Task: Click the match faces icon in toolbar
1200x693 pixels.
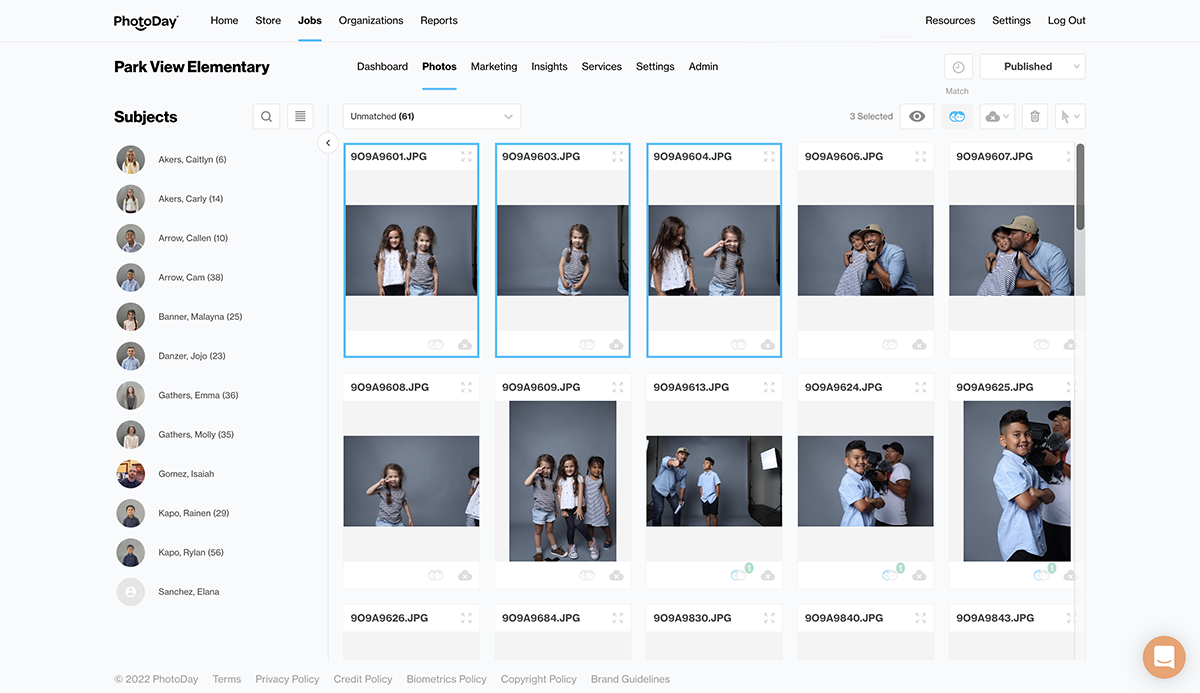Action: (x=957, y=117)
